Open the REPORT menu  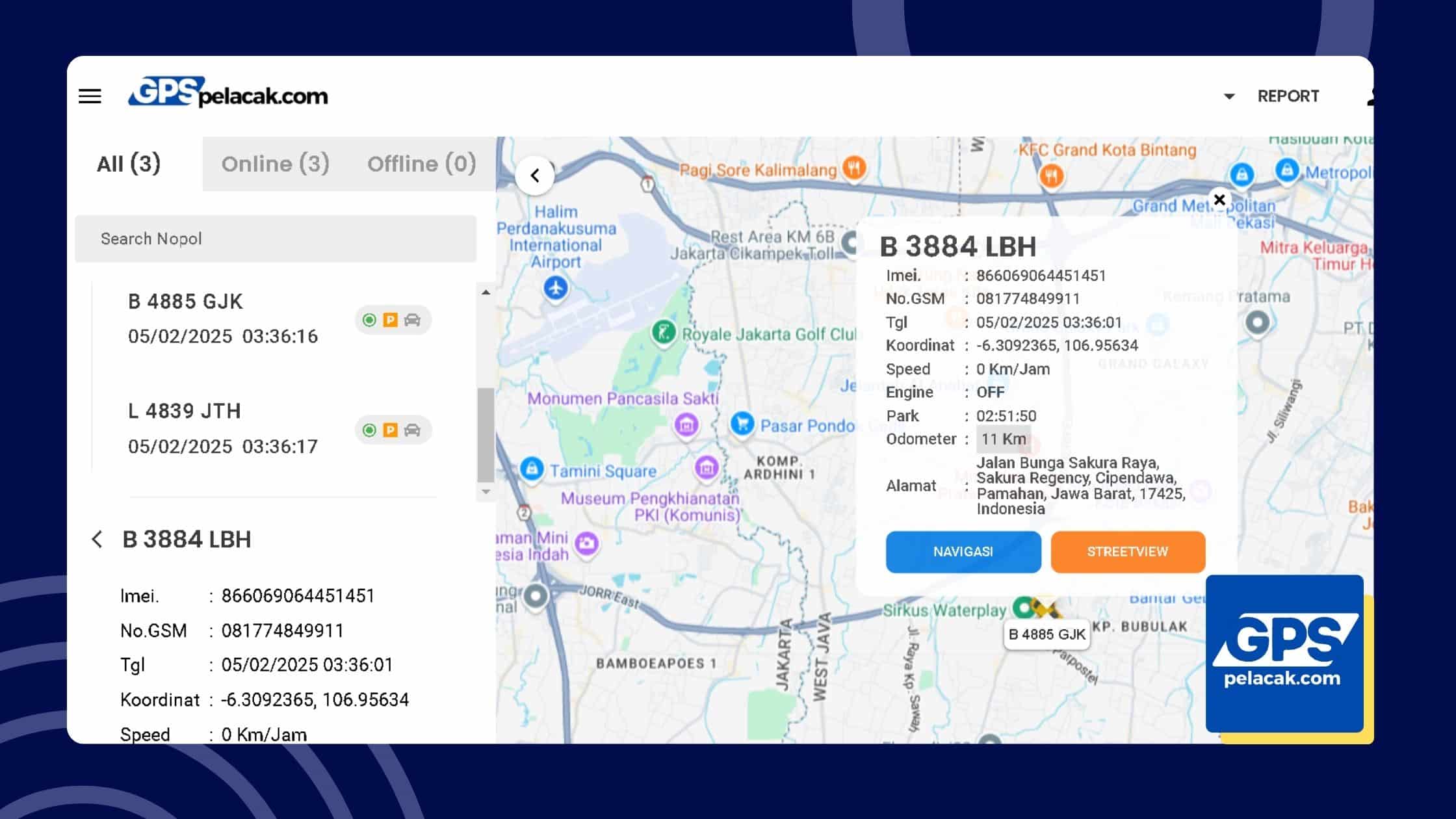pyautogui.click(x=1288, y=96)
